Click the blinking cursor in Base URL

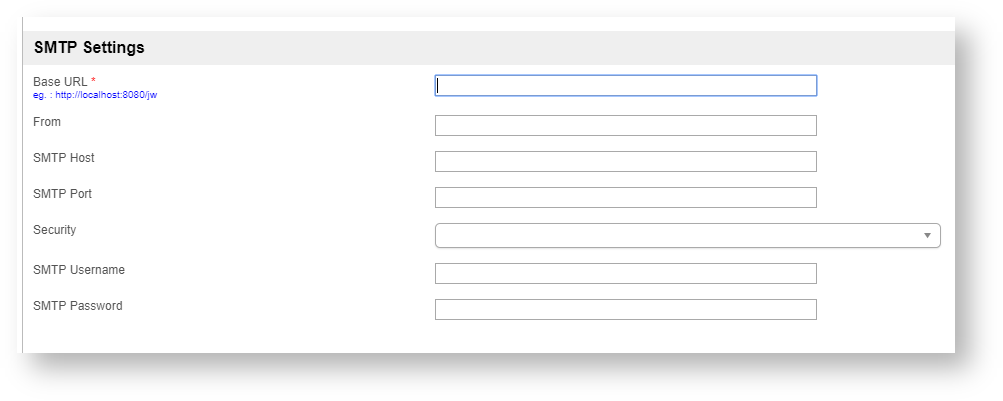(440, 86)
